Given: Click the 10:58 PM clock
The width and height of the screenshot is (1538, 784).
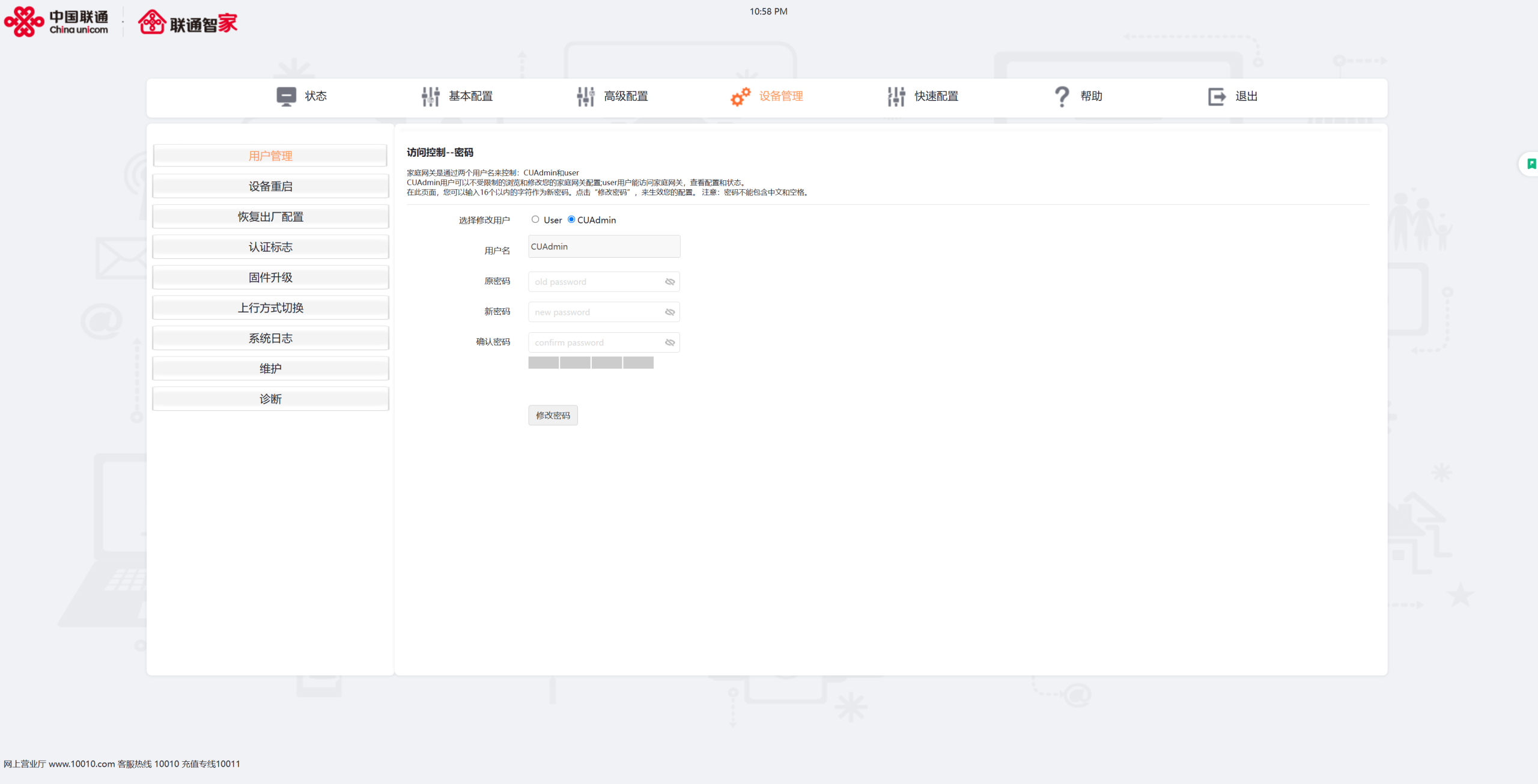Looking at the screenshot, I should tap(768, 11).
